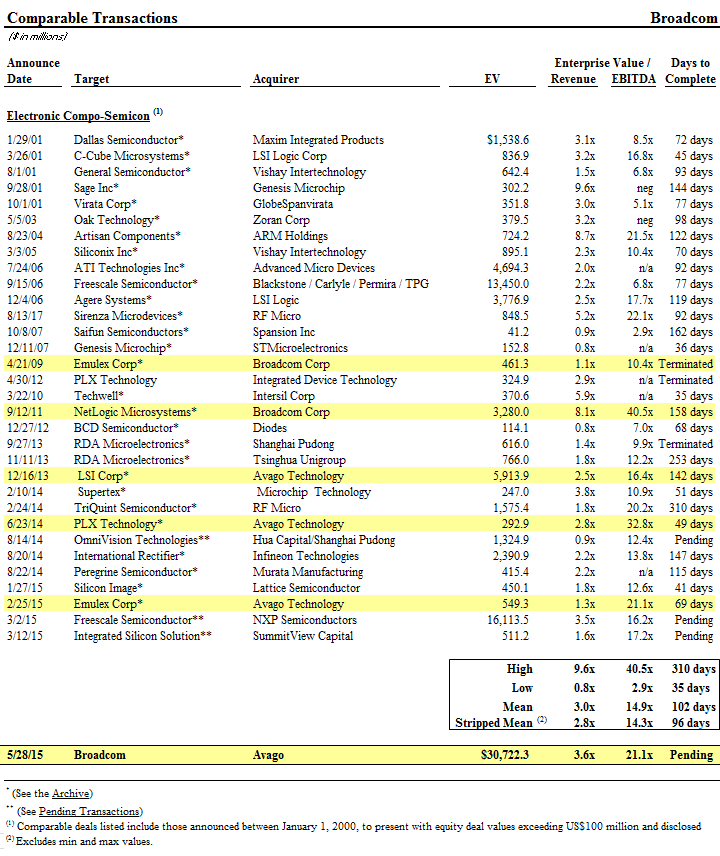Select NXP Semiconductors acquirer

coord(305,620)
